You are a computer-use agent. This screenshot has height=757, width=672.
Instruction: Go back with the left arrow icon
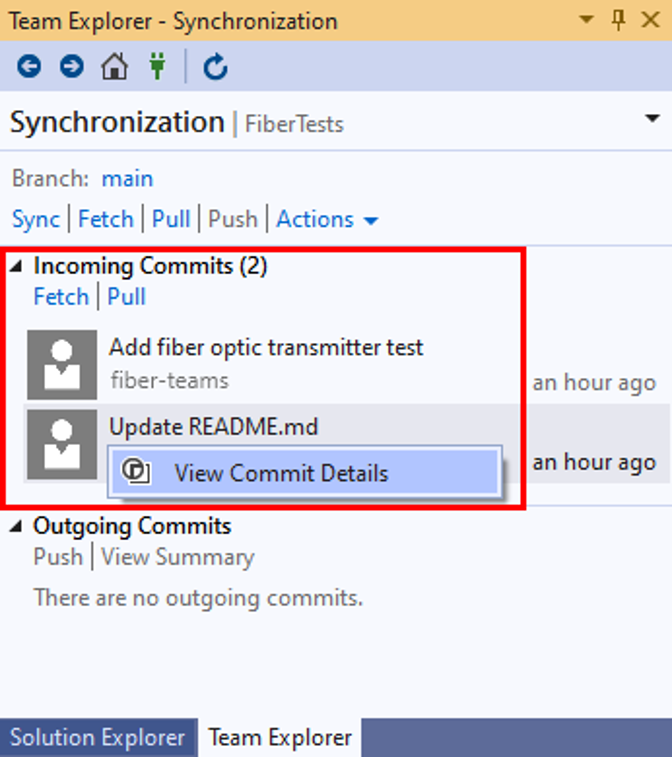click(29, 66)
